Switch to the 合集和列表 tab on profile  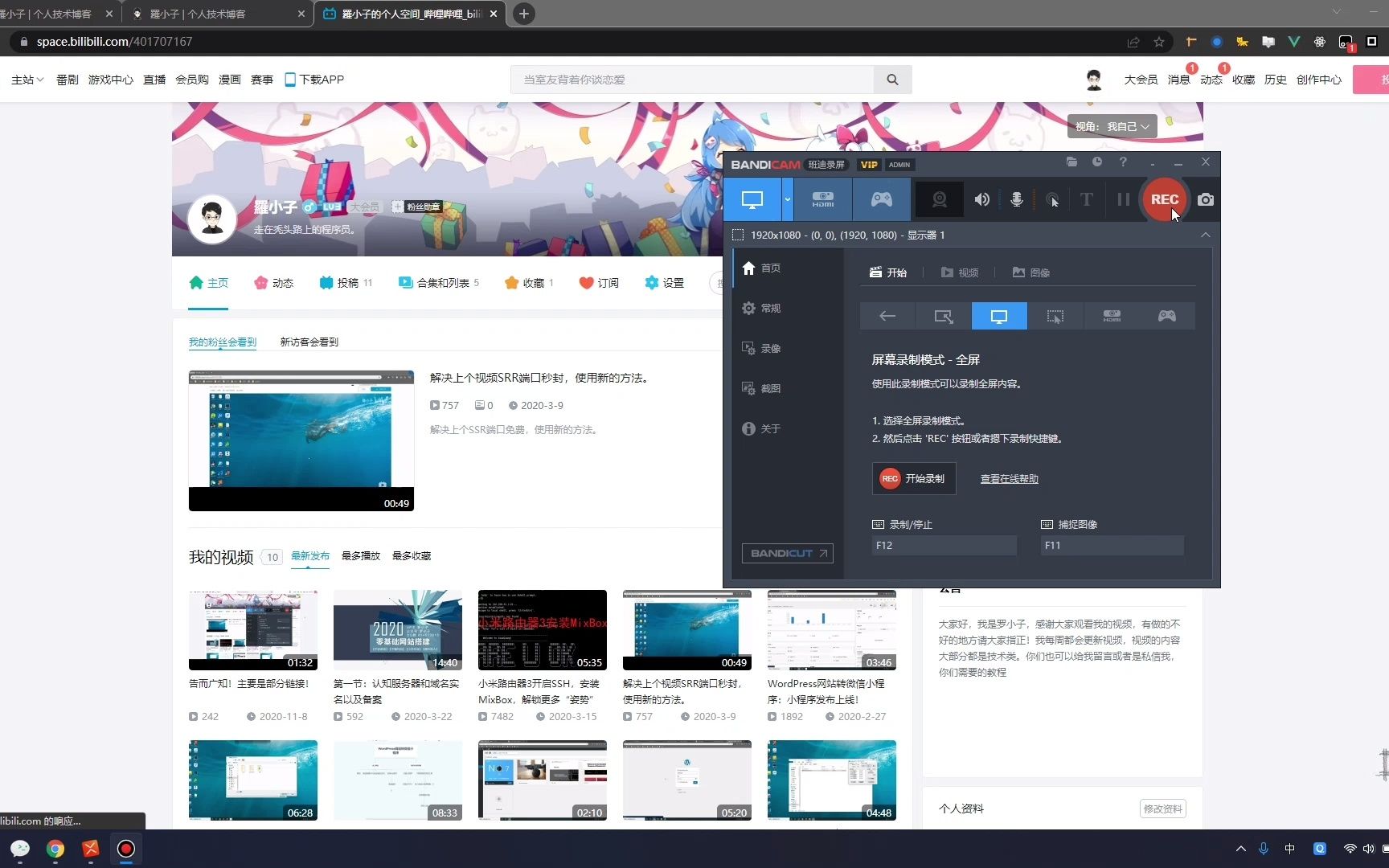439,283
